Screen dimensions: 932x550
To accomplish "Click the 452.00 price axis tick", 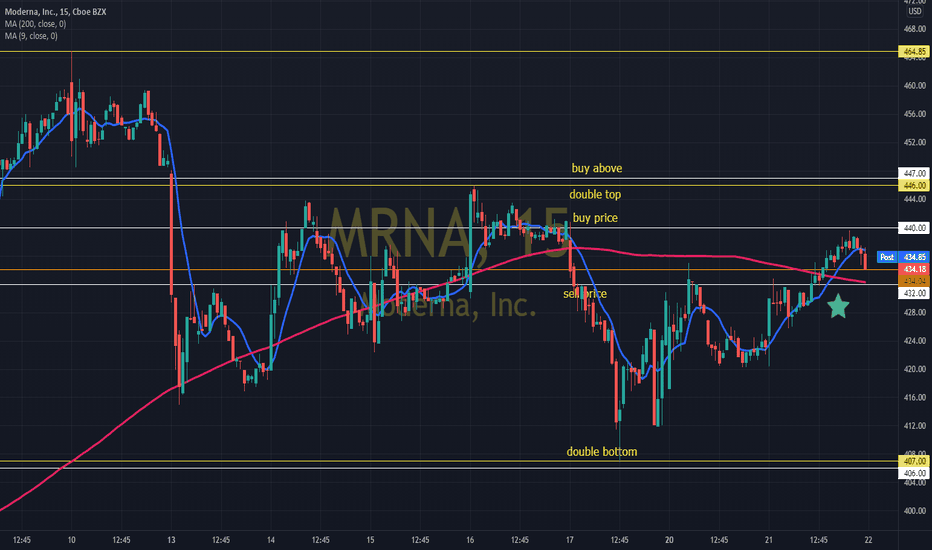I will pos(914,142).
